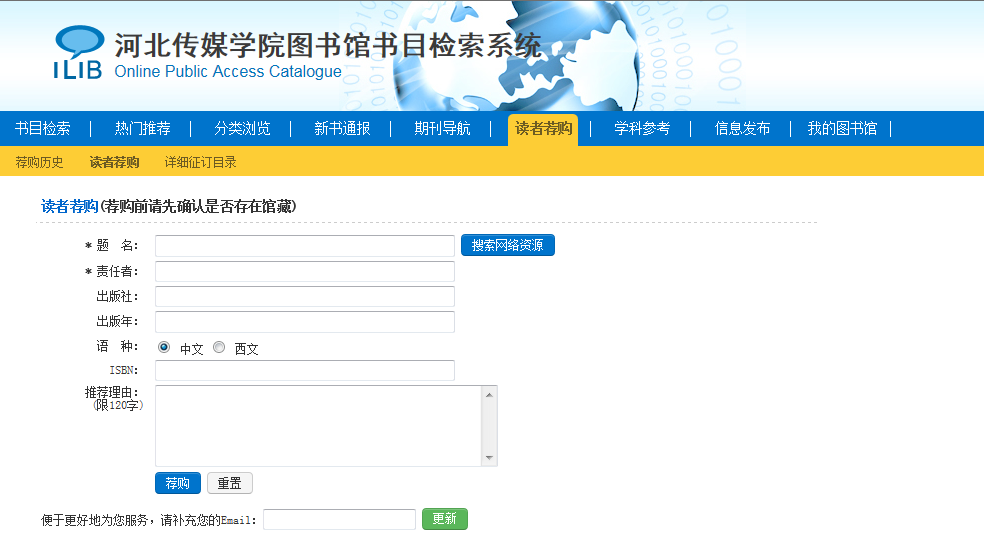
Task: Click the 题名 title input field
Action: coord(305,246)
